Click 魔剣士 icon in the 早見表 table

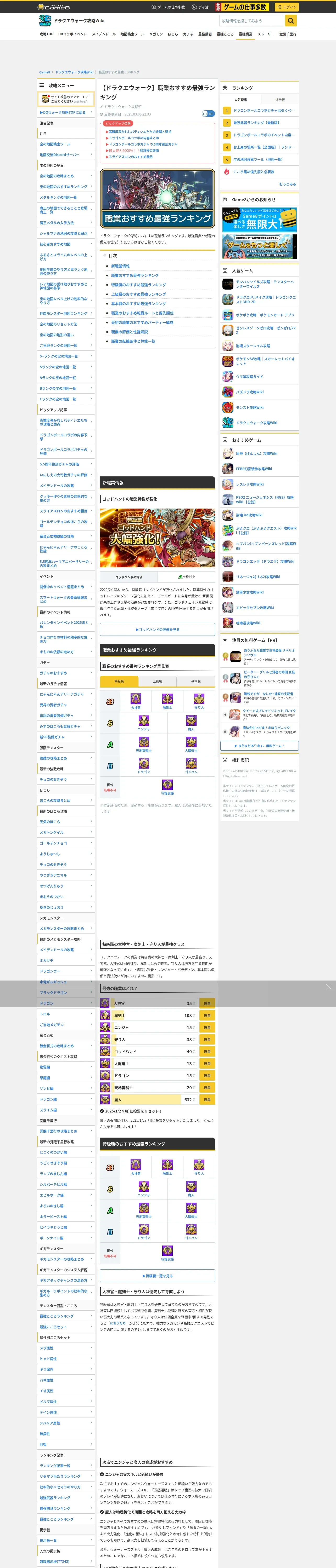167,699
